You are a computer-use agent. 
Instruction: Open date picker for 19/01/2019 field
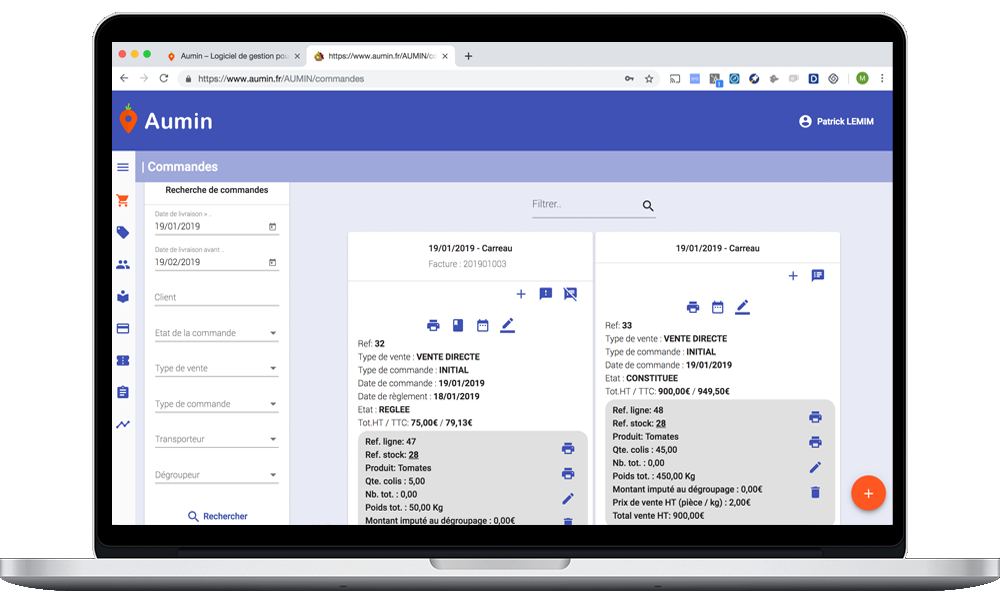(x=272, y=226)
